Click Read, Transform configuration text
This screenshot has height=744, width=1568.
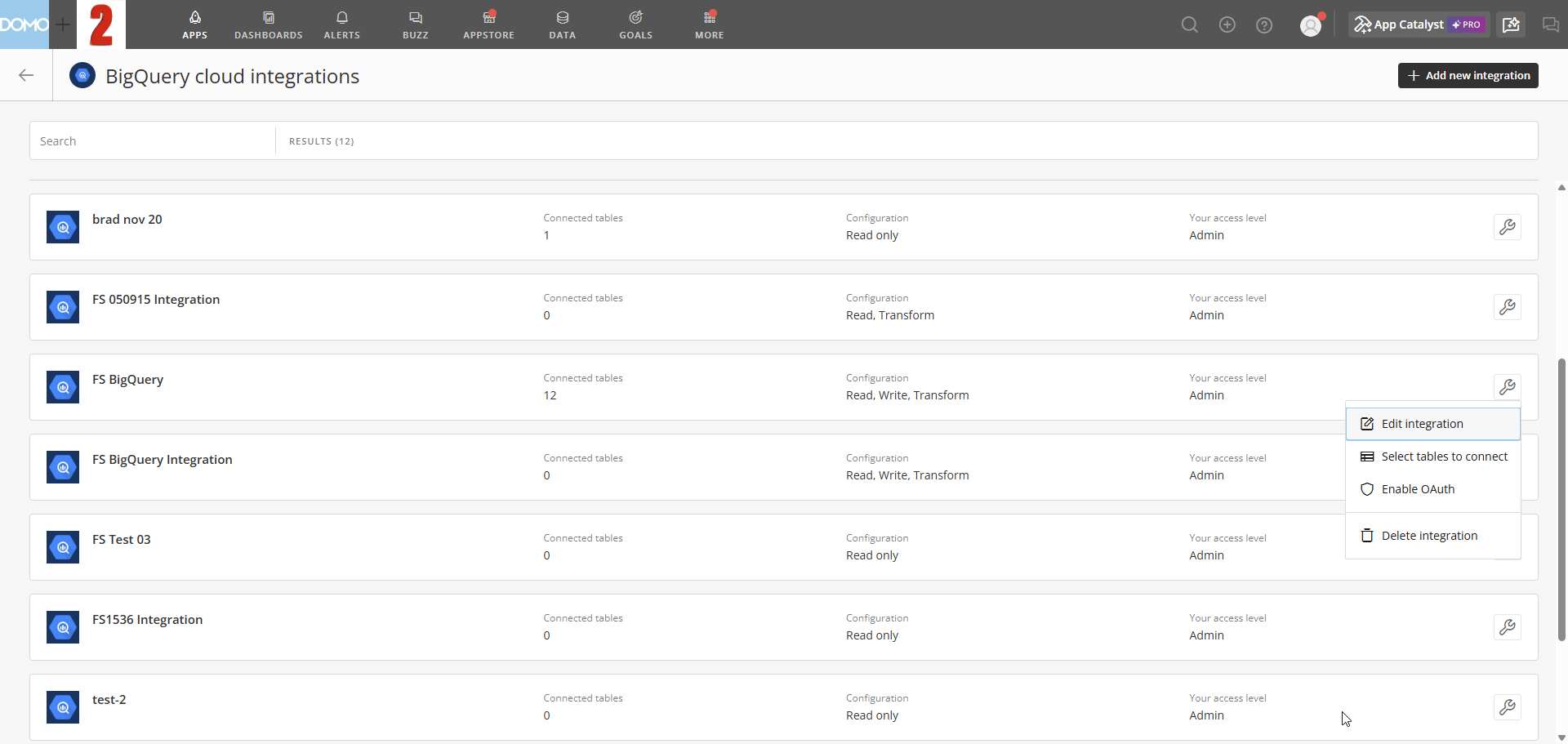(890, 315)
